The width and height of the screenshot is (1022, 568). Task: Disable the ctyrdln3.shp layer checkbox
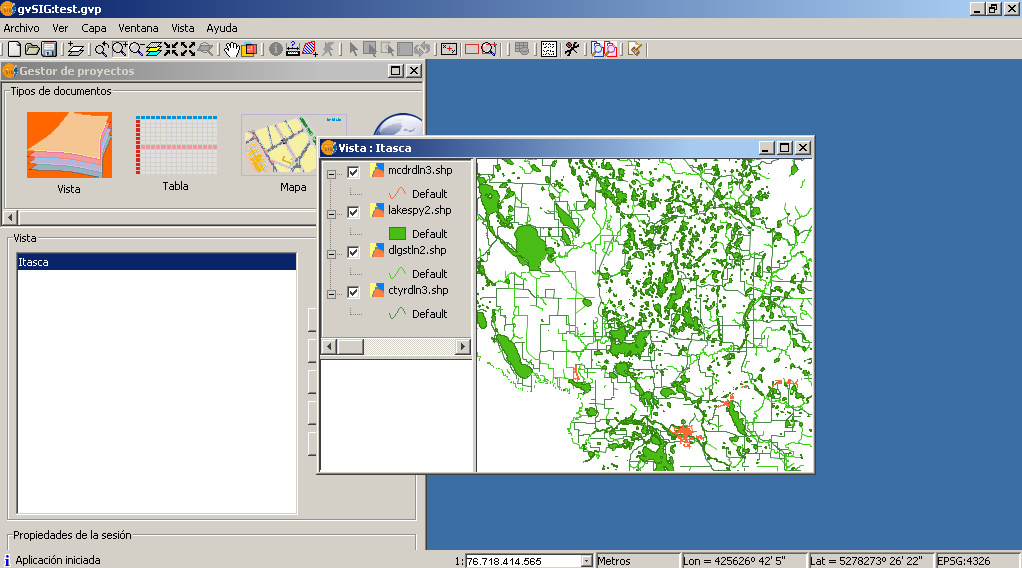coord(353,292)
